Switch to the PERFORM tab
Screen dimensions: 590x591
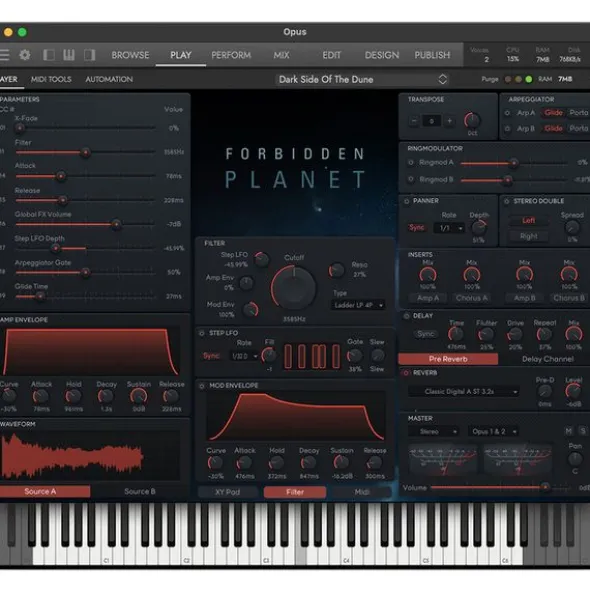231,55
